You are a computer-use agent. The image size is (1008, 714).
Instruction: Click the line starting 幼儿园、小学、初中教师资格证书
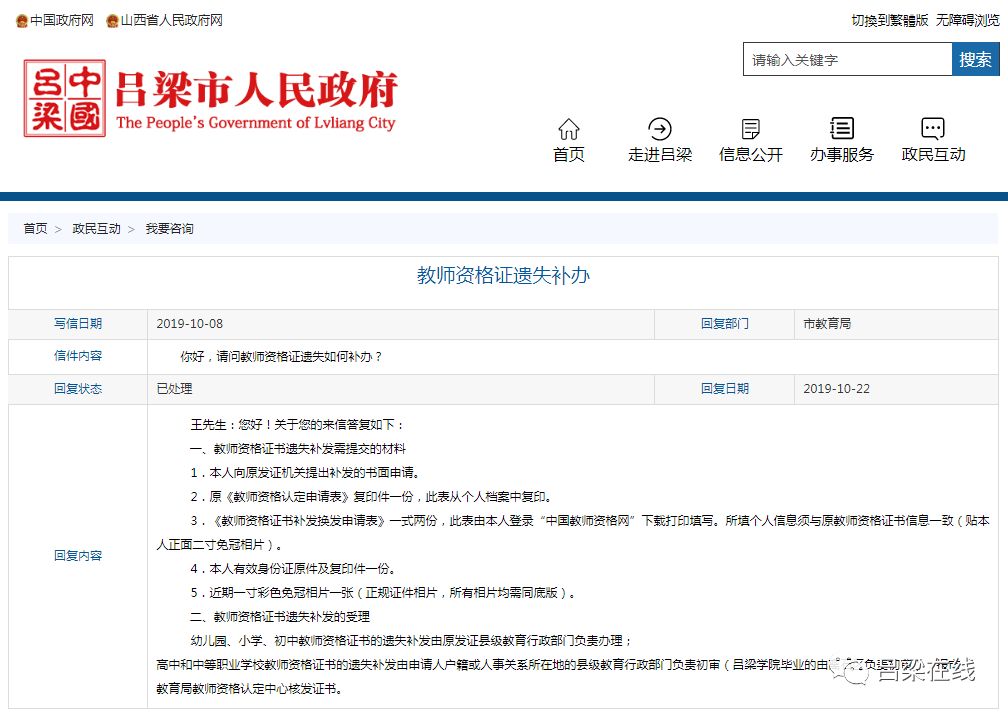[411, 641]
